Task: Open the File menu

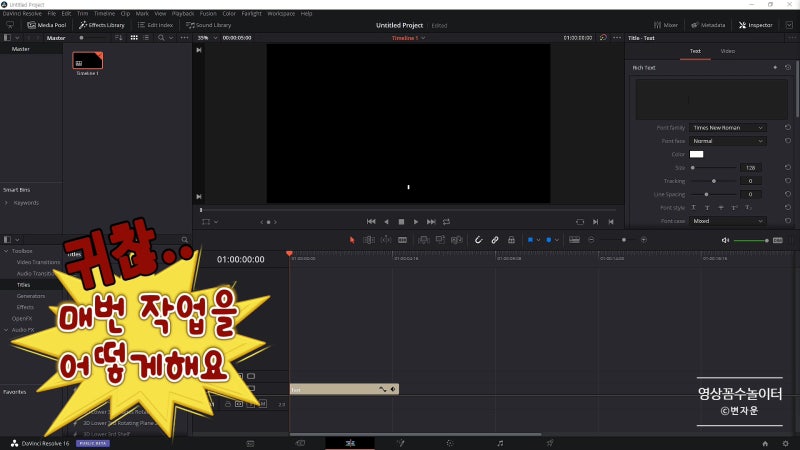Action: [x=52, y=14]
